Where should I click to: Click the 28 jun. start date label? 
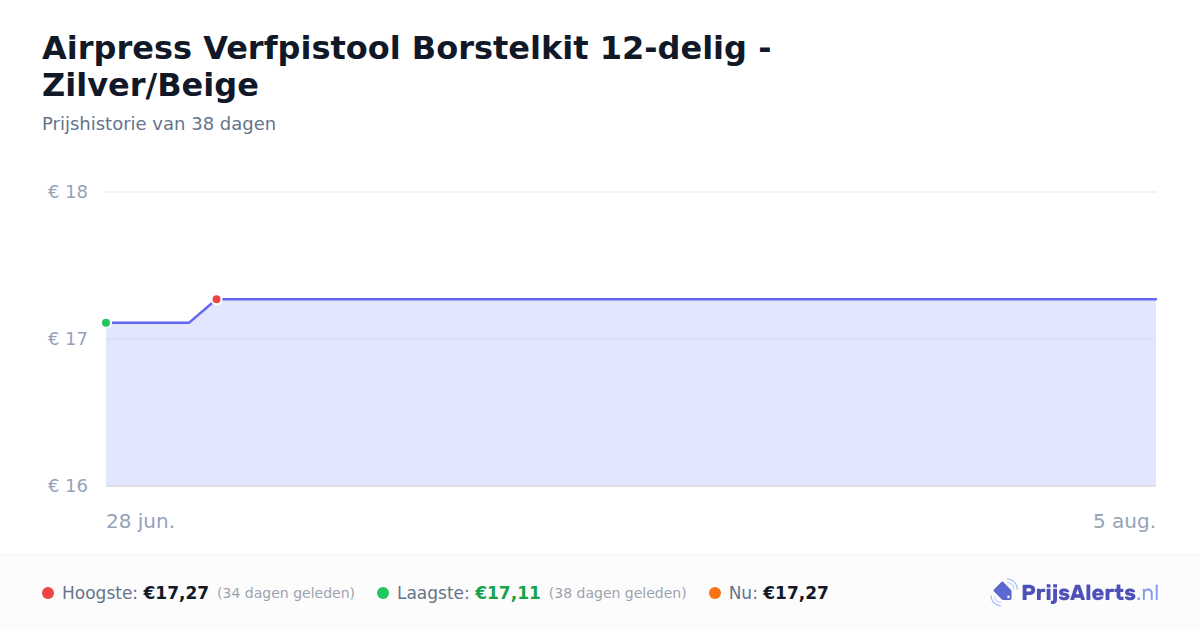point(141,522)
